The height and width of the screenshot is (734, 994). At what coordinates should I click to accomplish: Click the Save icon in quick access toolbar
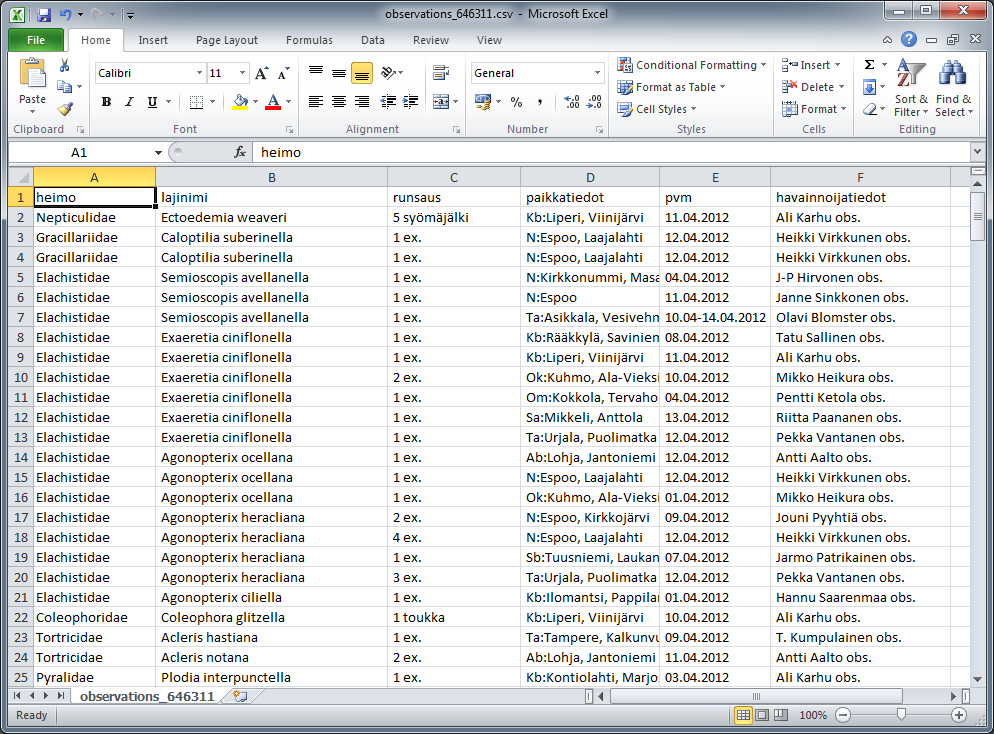(x=44, y=15)
